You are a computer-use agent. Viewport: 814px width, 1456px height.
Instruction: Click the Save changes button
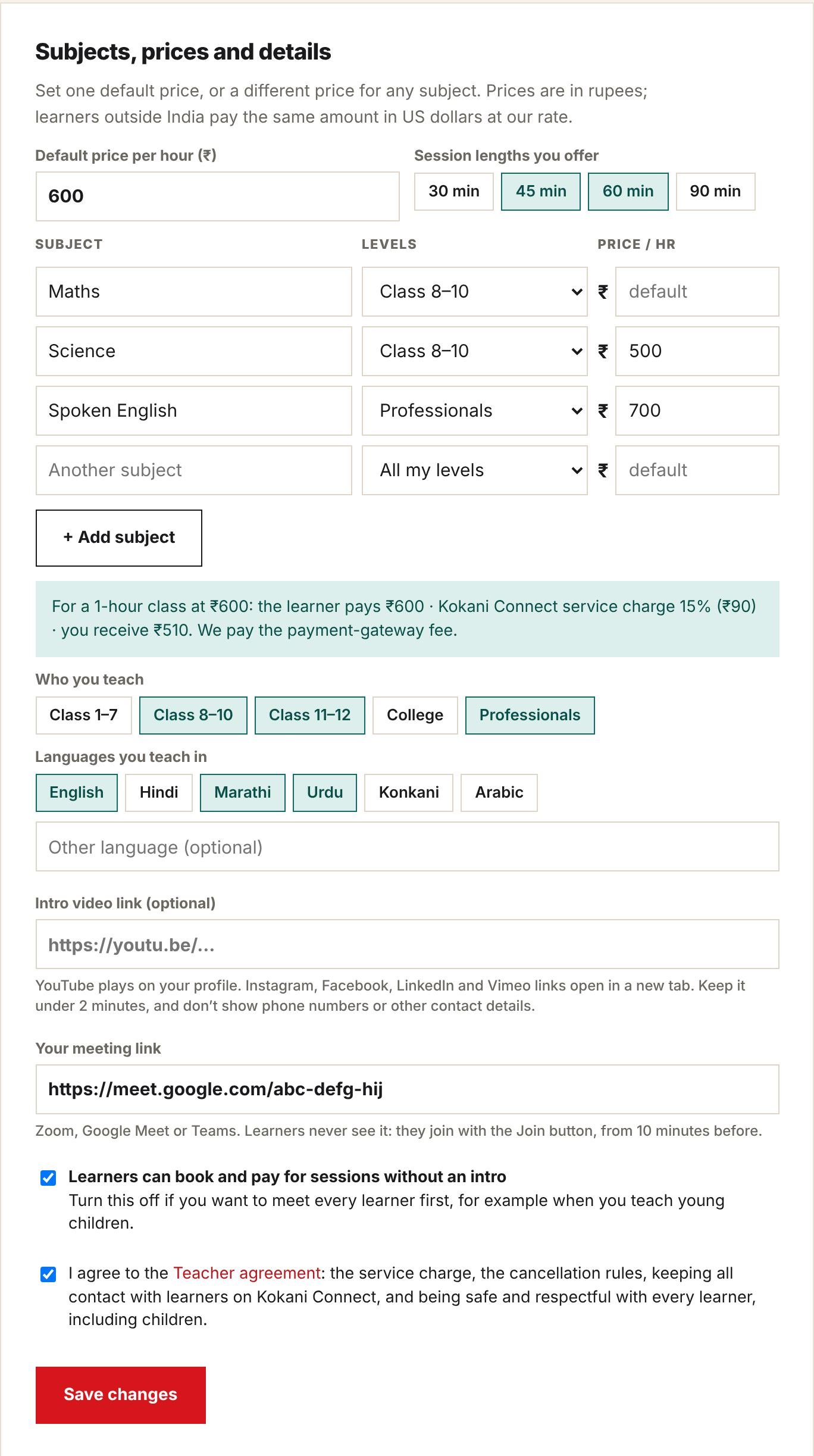point(121,1395)
